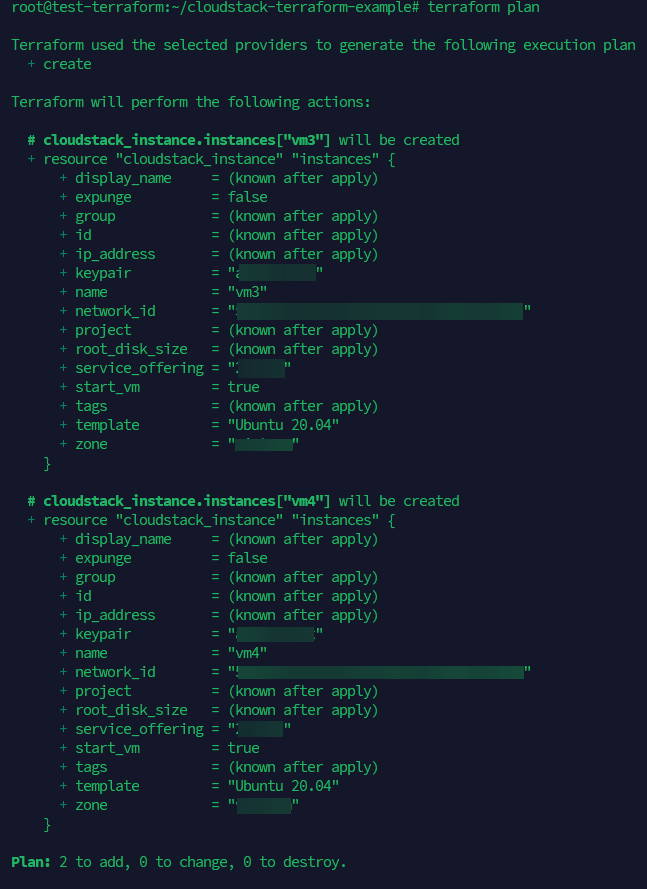Click the root_disk_size attribute name for vm4
This screenshot has height=889, width=647.
click(131, 710)
